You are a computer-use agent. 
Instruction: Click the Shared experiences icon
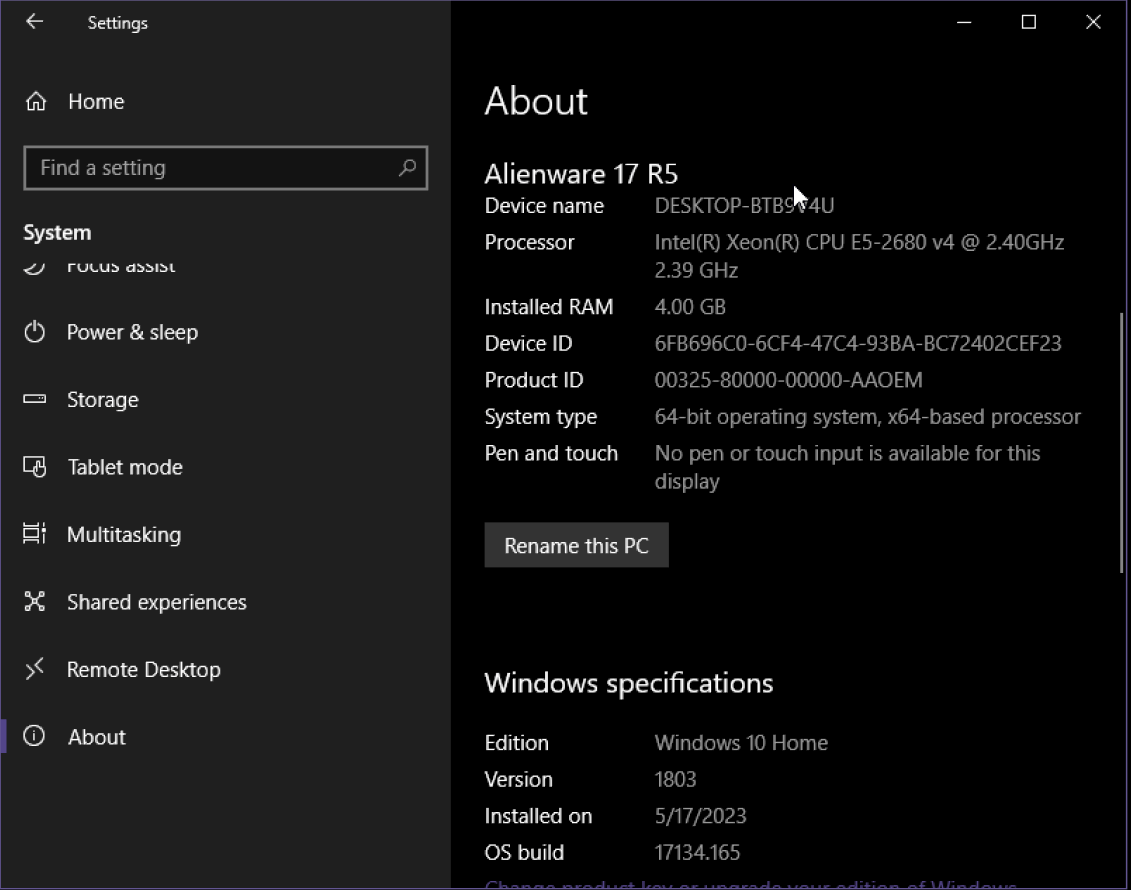35,602
